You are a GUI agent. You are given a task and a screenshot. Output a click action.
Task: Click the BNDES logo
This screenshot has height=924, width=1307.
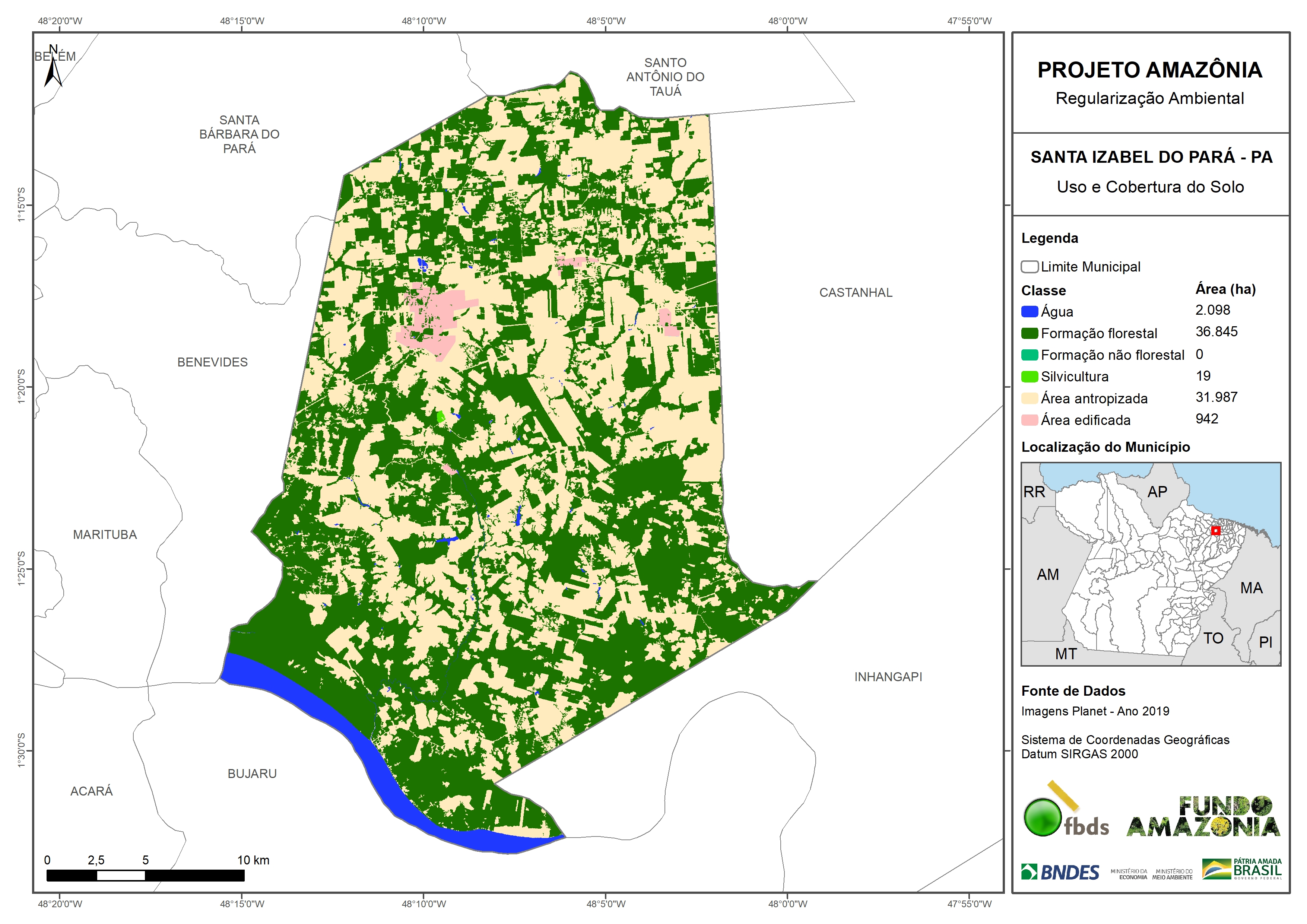click(1060, 871)
